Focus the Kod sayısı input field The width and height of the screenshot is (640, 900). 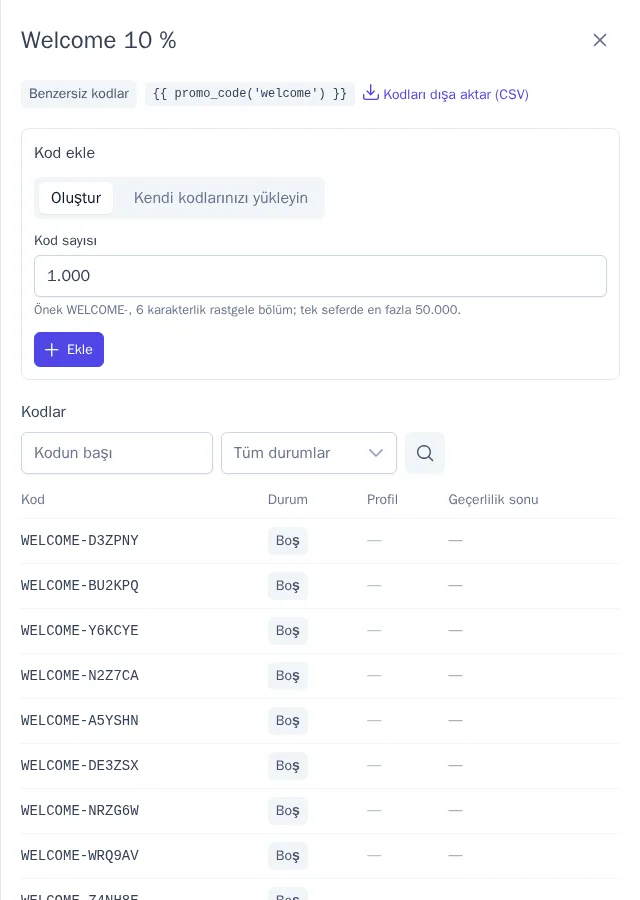click(x=320, y=276)
